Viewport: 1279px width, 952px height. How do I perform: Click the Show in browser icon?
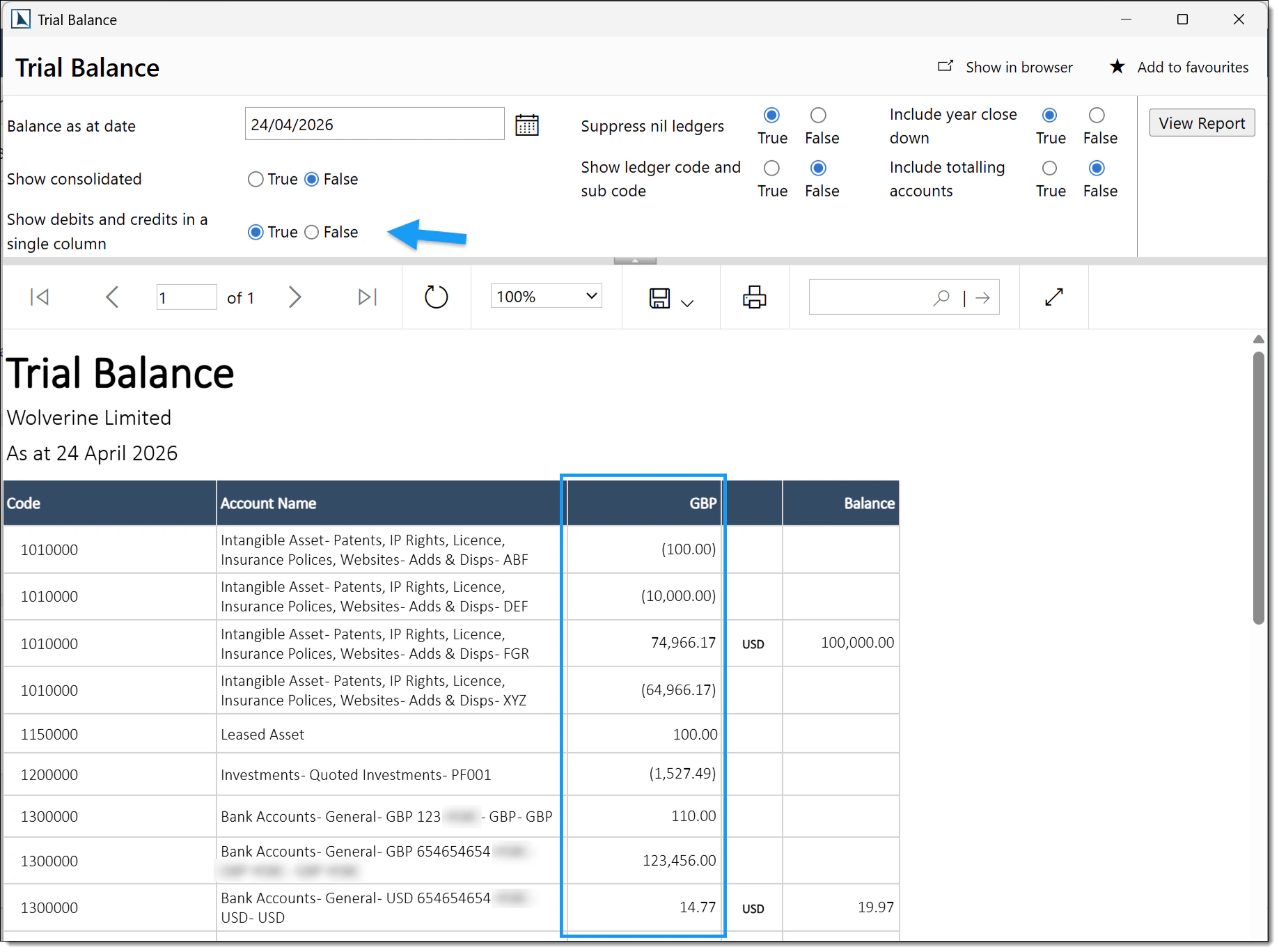pyautogui.click(x=945, y=66)
